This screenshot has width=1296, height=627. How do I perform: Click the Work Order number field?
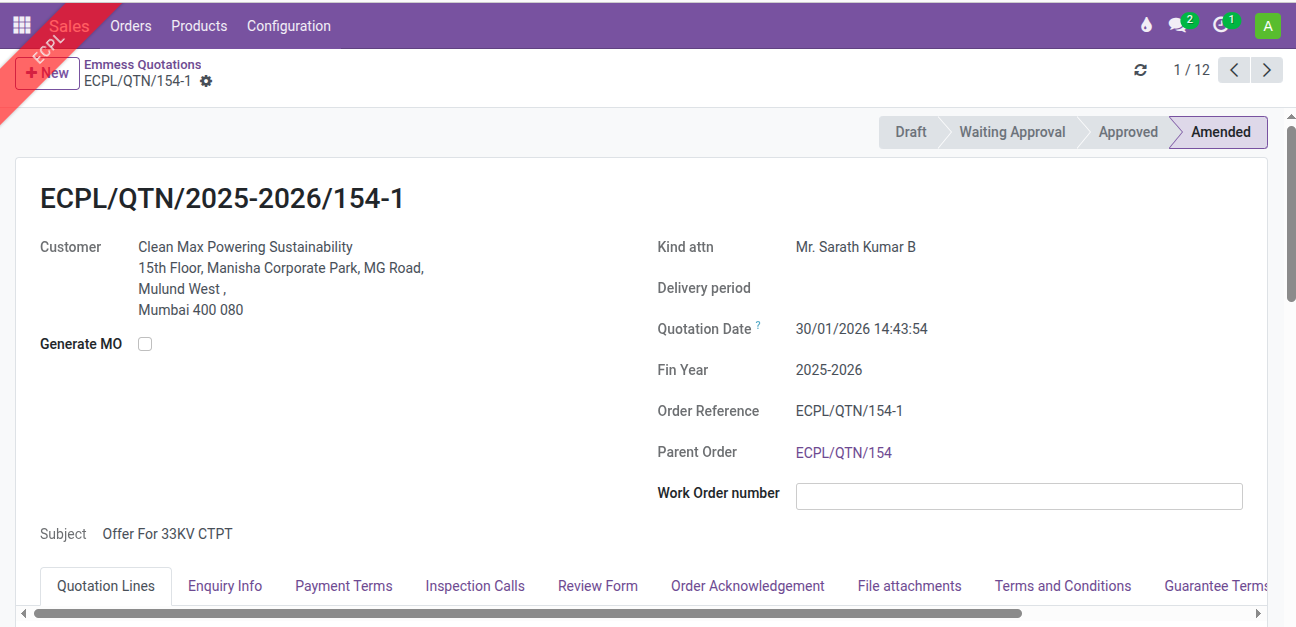pos(1018,496)
